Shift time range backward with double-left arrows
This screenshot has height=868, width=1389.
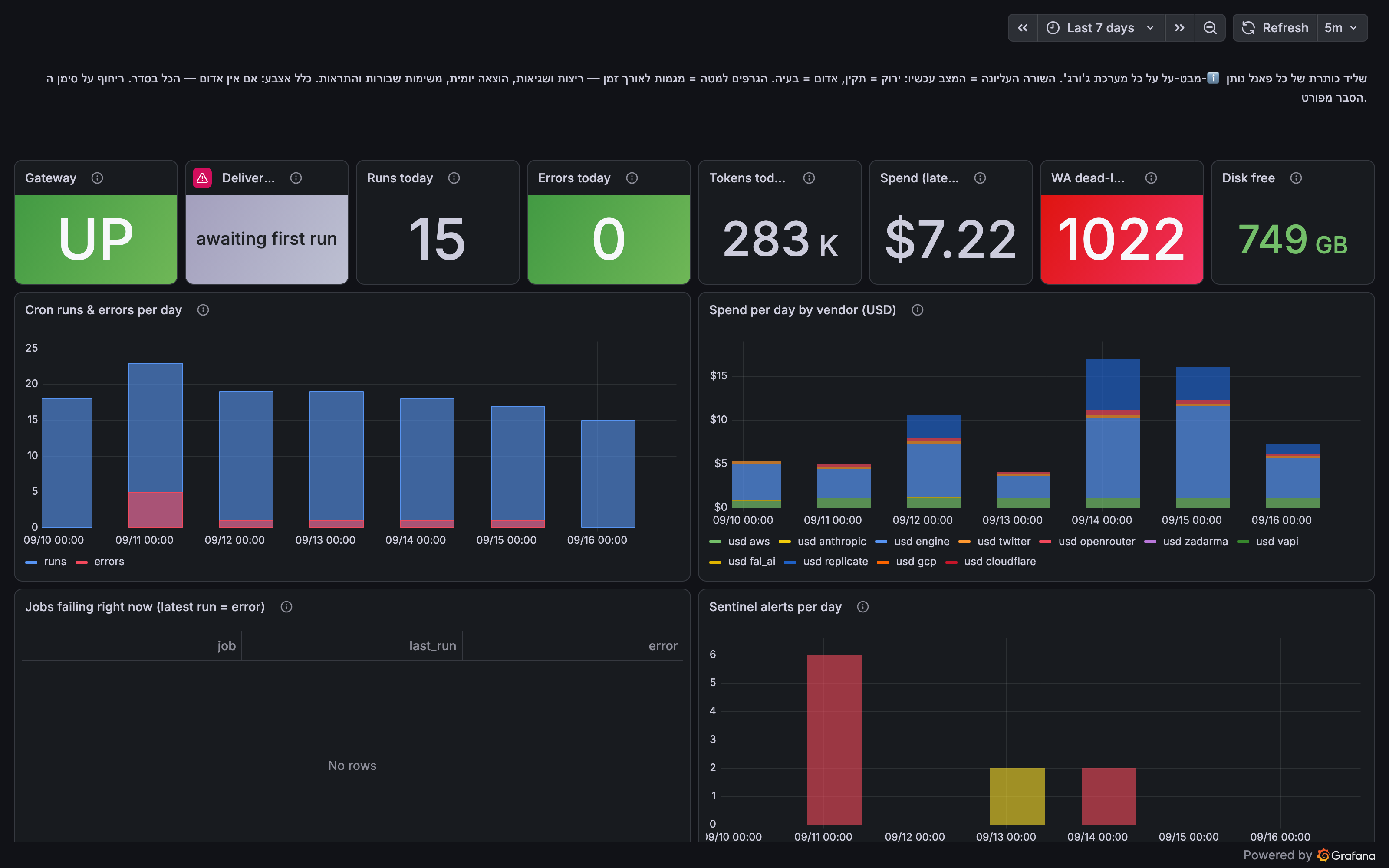click(1023, 27)
